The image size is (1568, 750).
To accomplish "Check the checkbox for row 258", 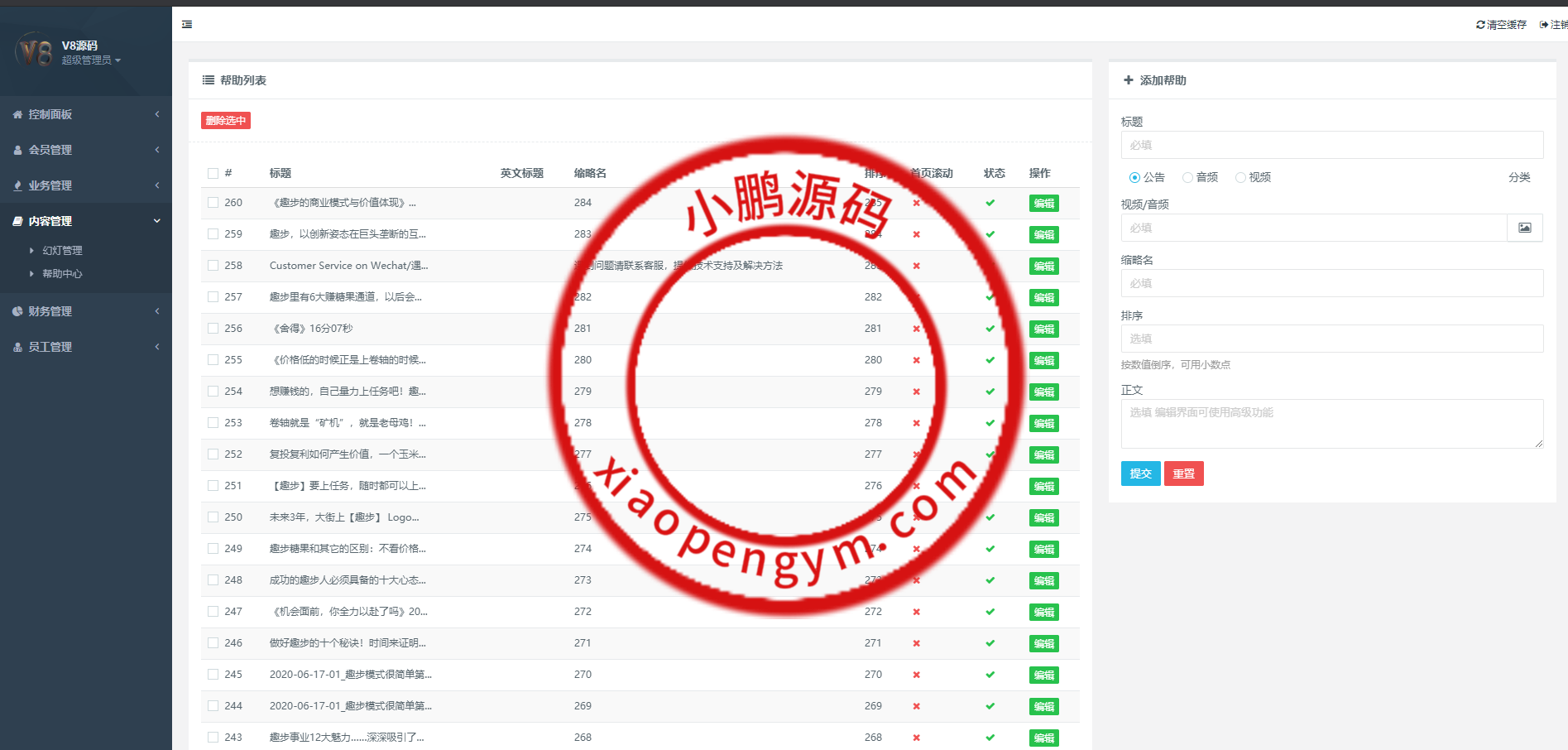I will (x=213, y=266).
